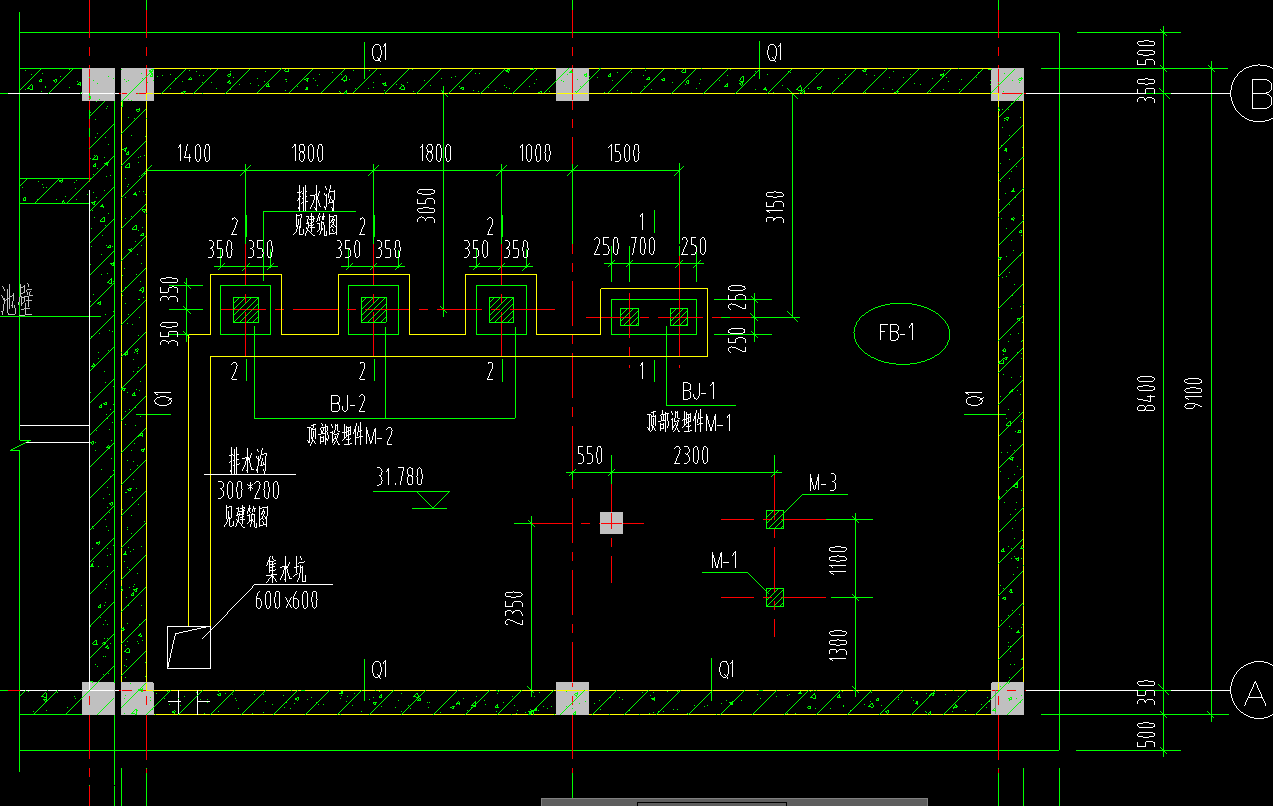Click the 300*200 drain size text
This screenshot has width=1273, height=806.
click(249, 490)
